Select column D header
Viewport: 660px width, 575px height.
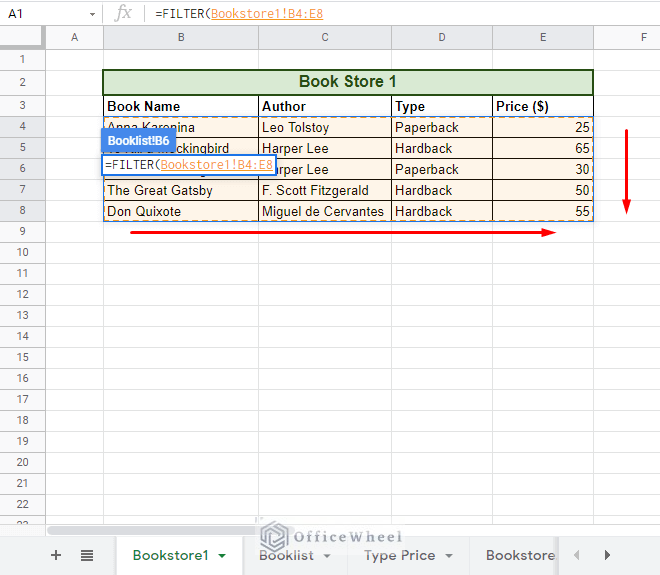(x=441, y=37)
